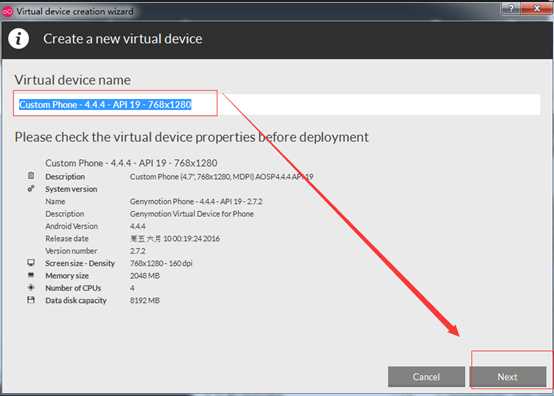Click the 'Version number' label
This screenshot has height=396, width=554.
point(71,251)
